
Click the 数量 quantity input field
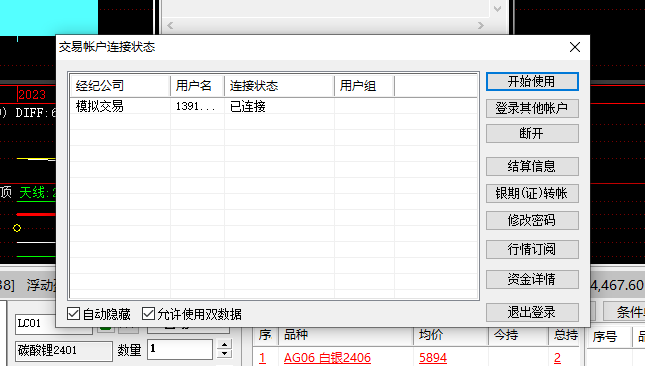pyautogui.click(x=180, y=349)
